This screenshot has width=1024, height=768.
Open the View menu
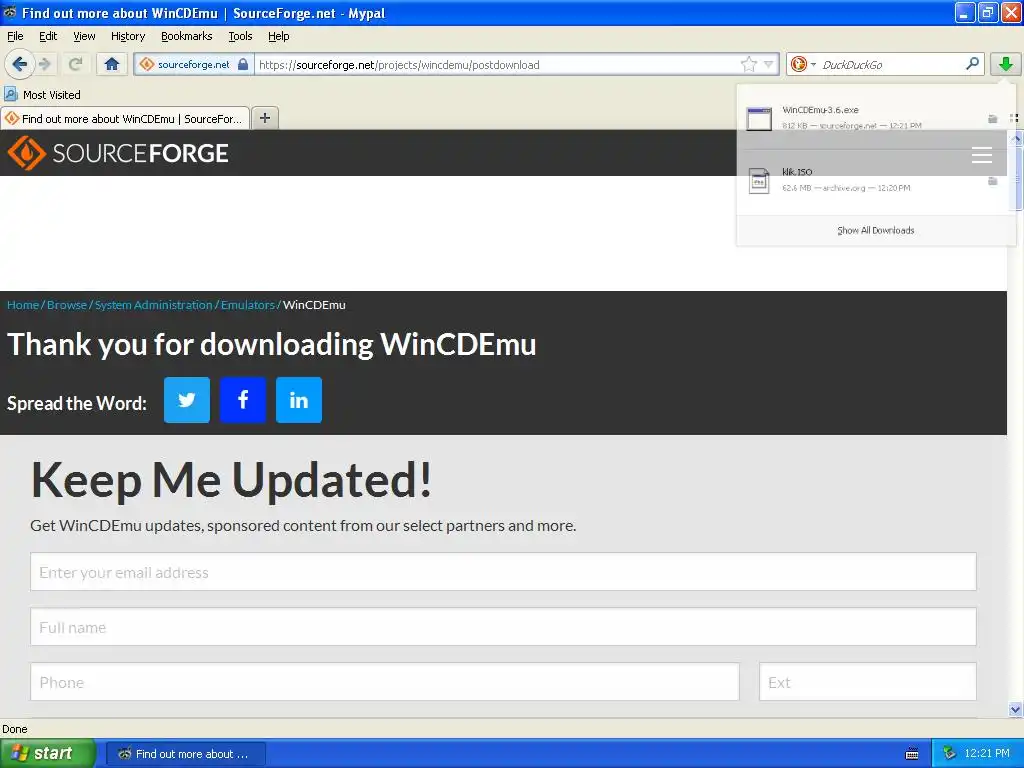(x=84, y=36)
